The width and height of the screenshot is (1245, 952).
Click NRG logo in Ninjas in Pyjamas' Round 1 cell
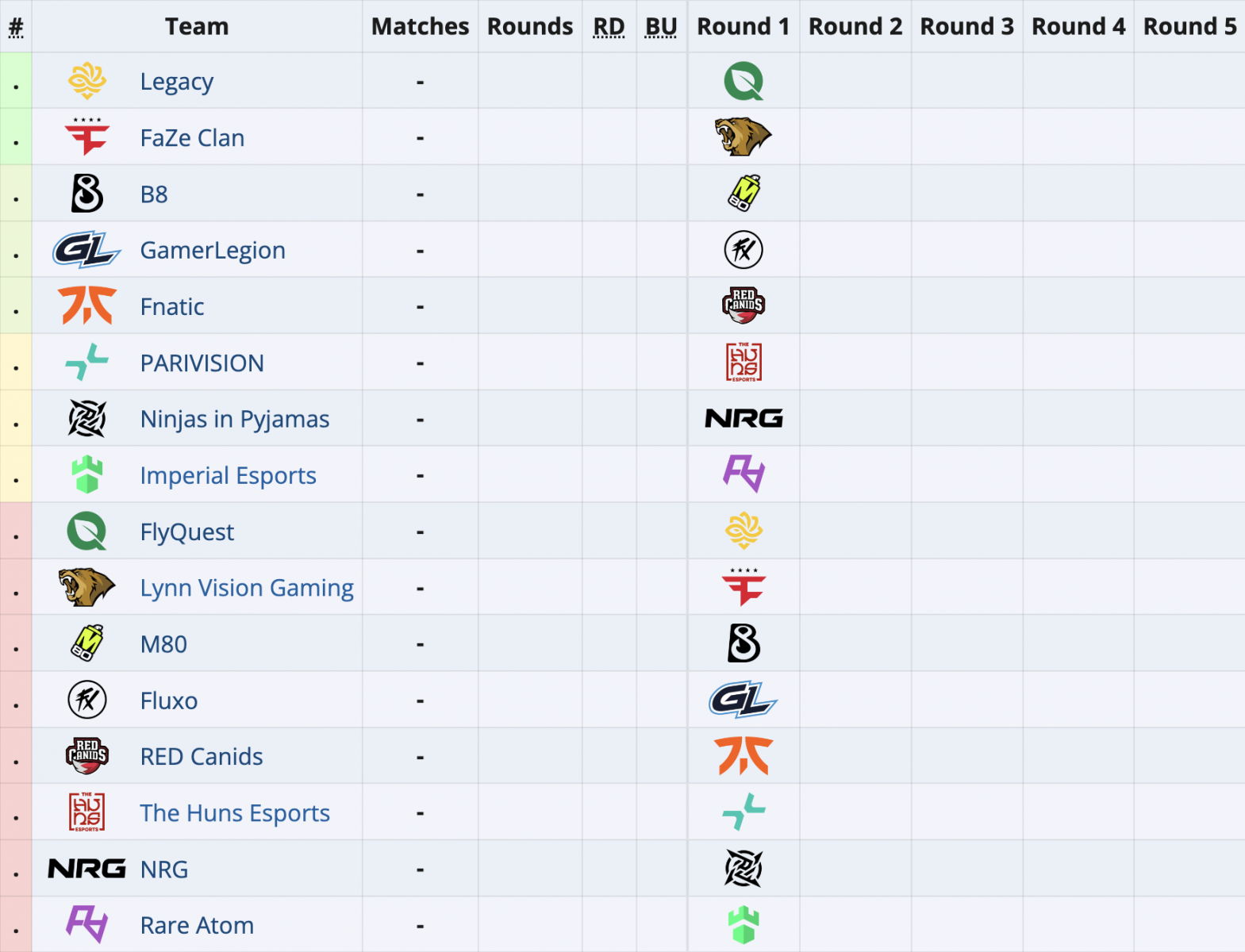pyautogui.click(x=744, y=418)
